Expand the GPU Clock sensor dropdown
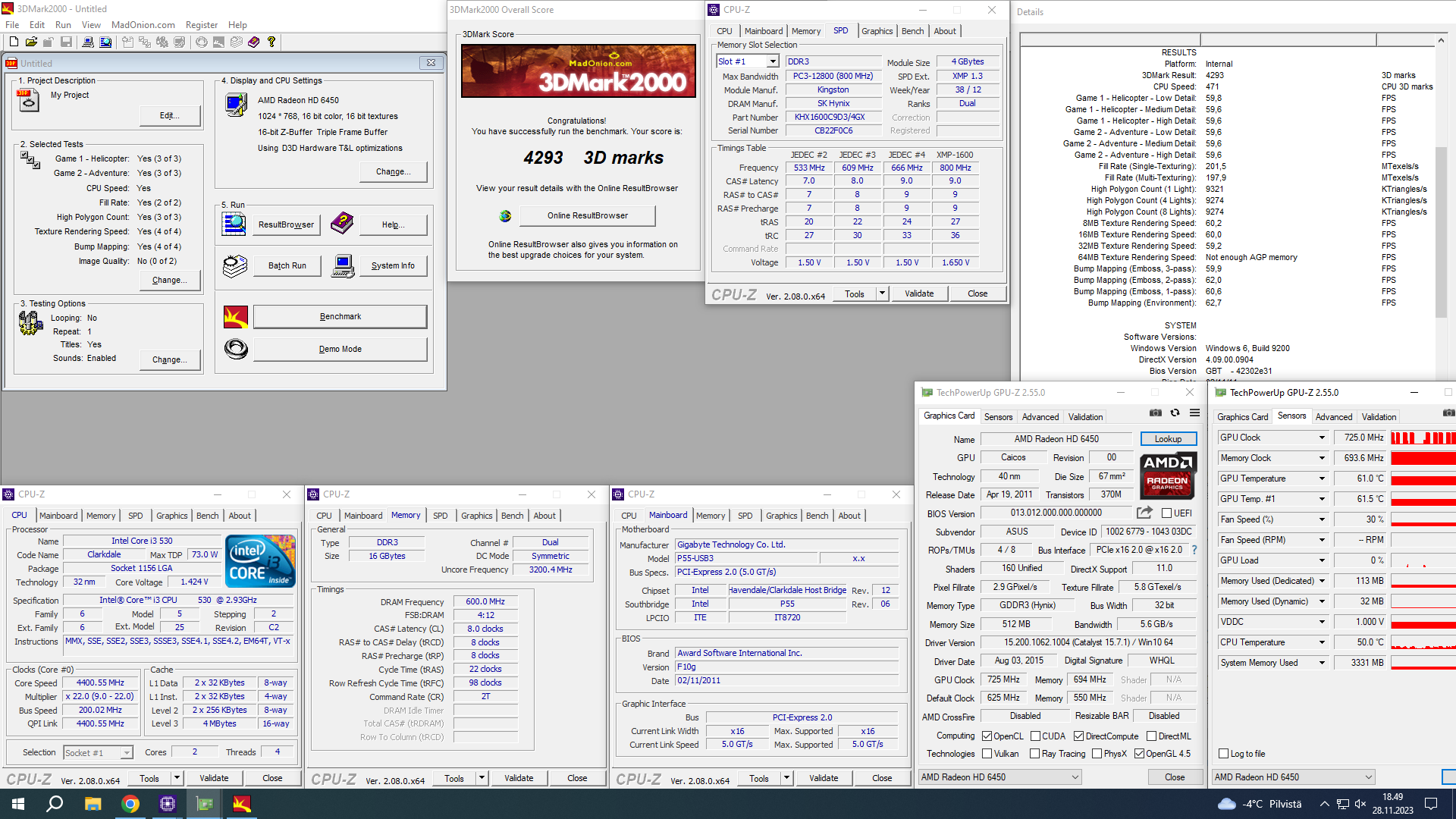 point(1322,438)
